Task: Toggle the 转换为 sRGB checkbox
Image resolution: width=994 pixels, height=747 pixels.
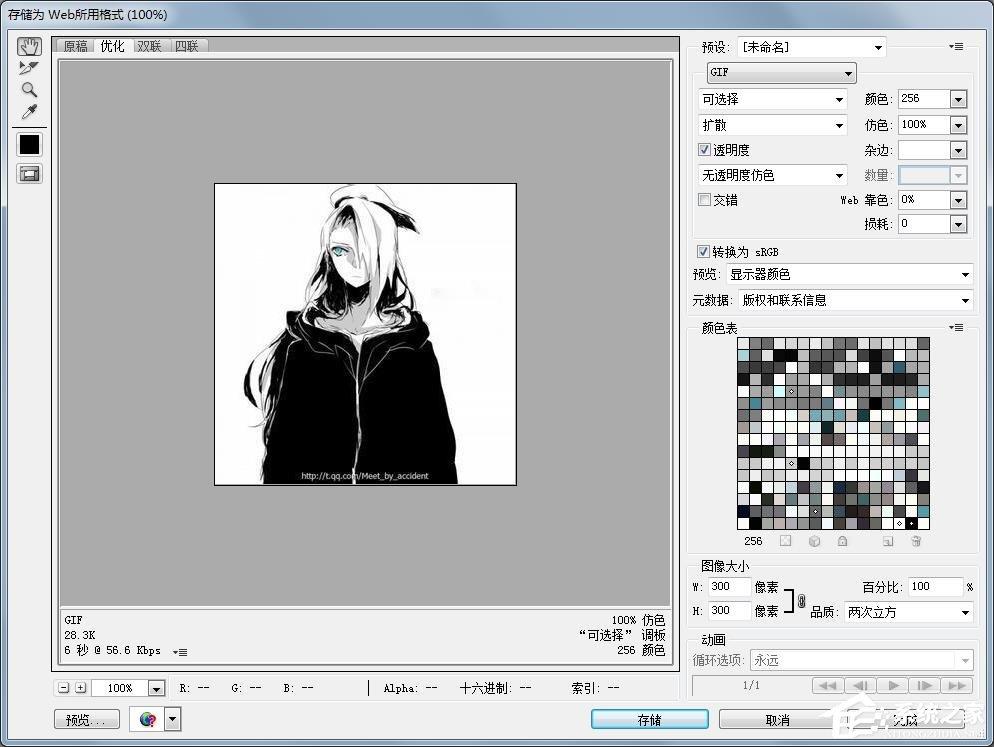Action: coord(704,251)
